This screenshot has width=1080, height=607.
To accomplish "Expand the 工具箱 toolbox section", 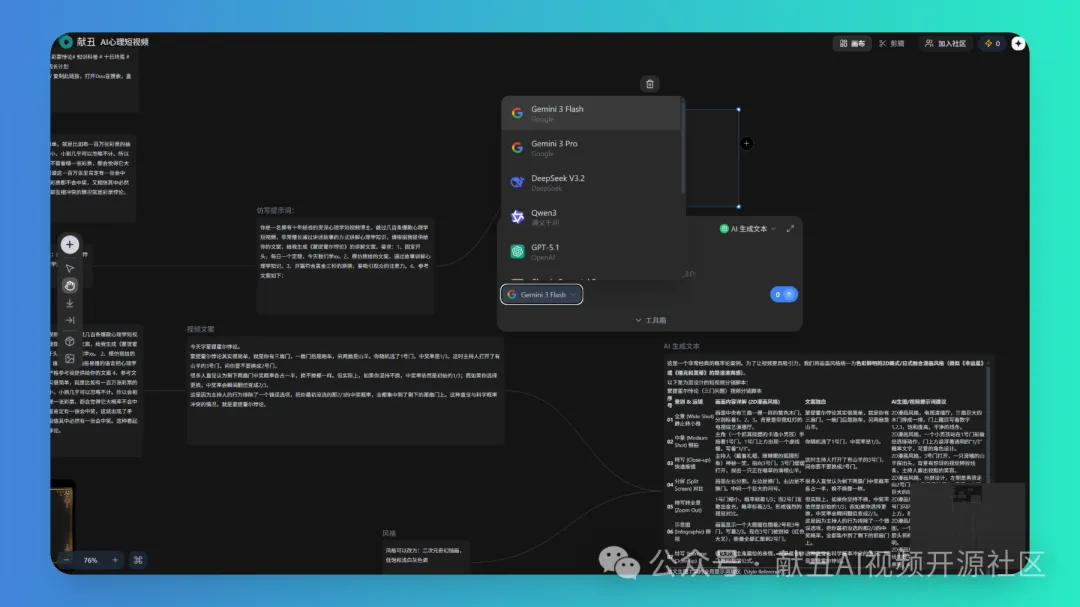I will 650,320.
